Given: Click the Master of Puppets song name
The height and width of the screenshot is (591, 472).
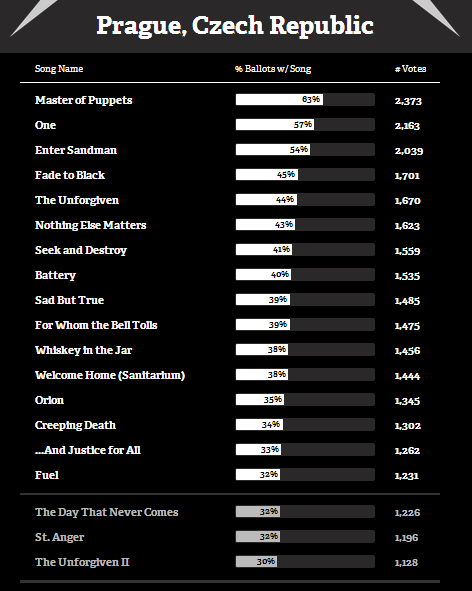Looking at the screenshot, I should [83, 100].
